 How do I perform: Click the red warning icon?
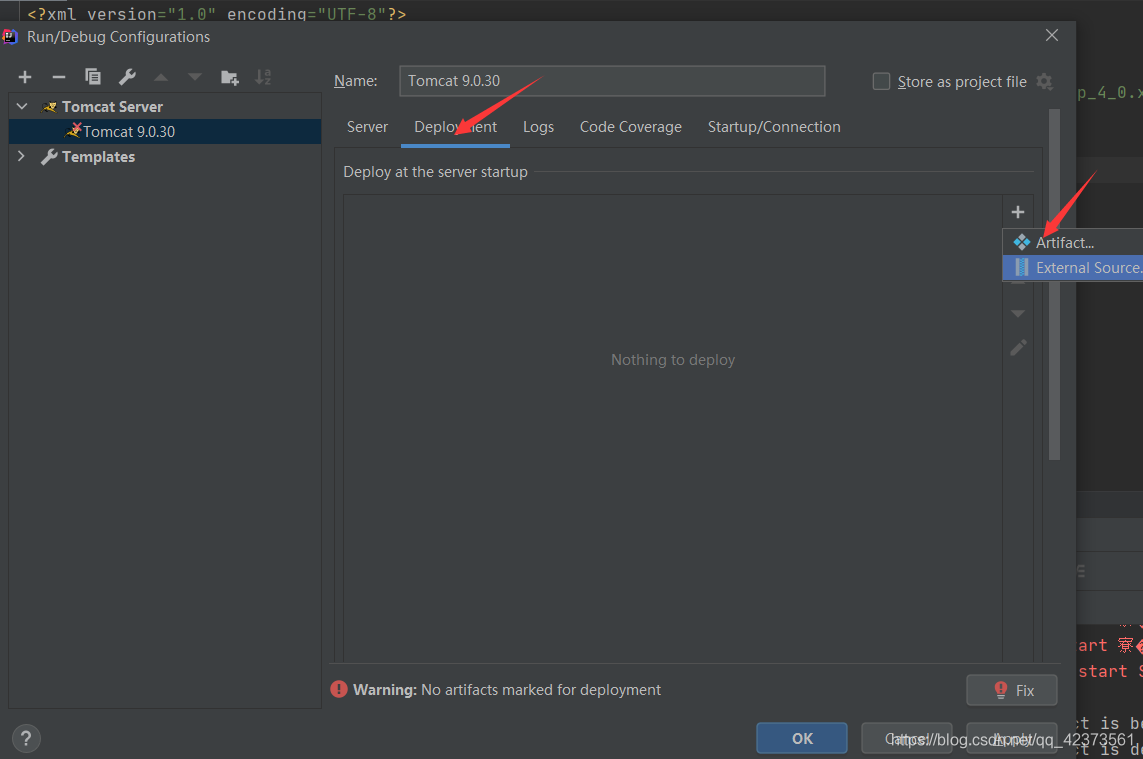coord(339,689)
